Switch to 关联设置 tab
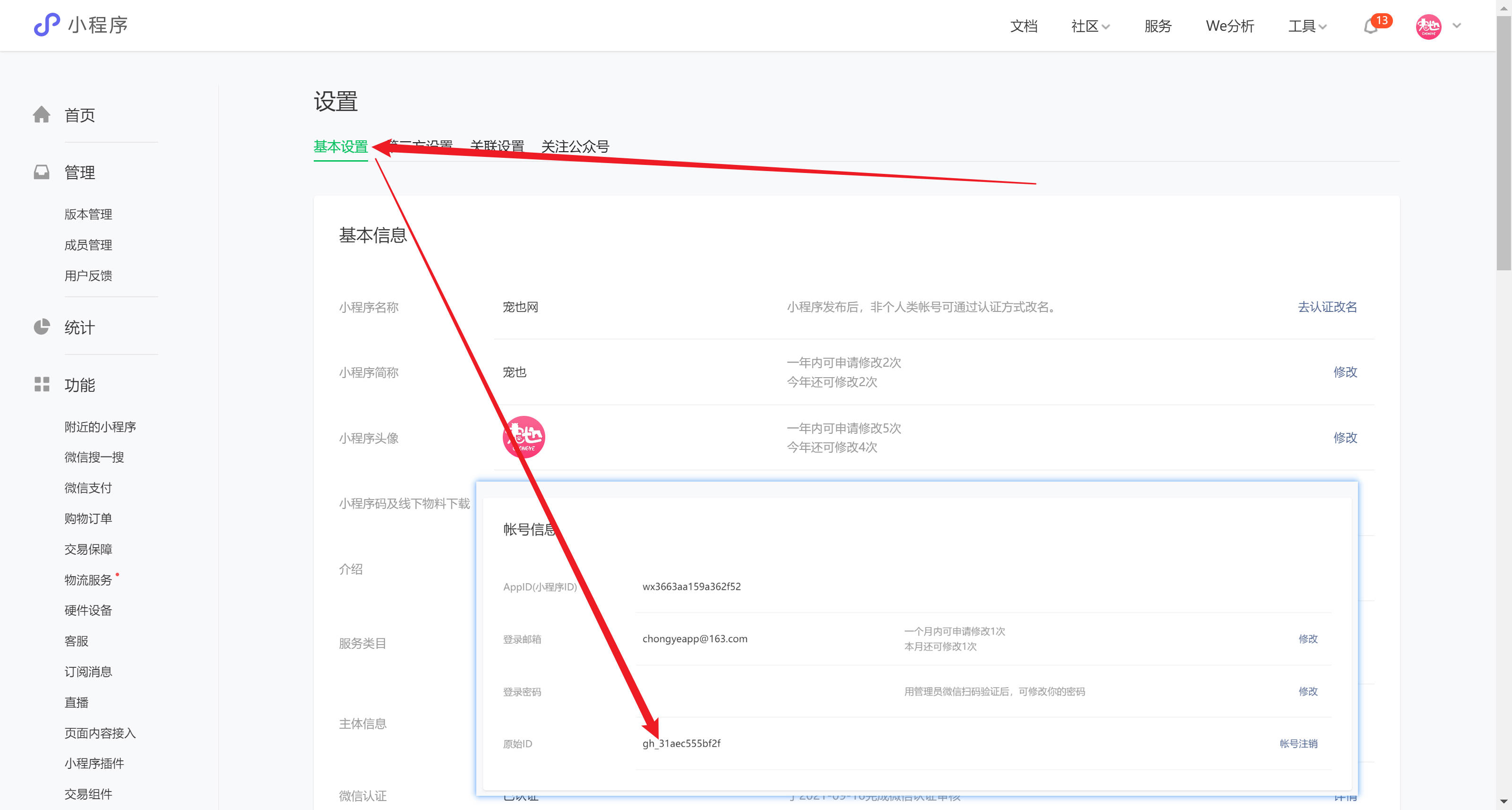The image size is (1512, 810). tap(497, 147)
